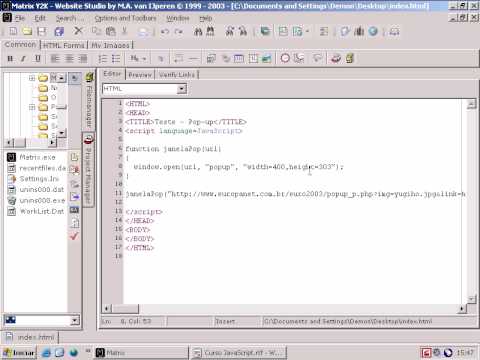The height and width of the screenshot is (360, 480).
Task: Click the insert image icon
Action: point(266,59)
